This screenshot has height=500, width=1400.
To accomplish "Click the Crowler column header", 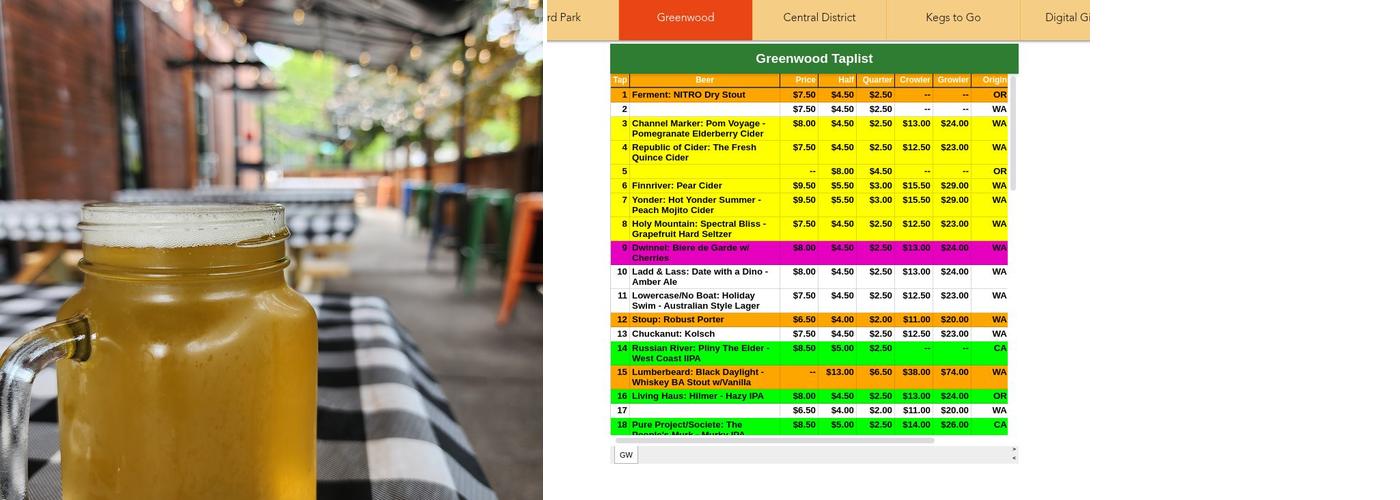I will pyautogui.click(x=913, y=80).
